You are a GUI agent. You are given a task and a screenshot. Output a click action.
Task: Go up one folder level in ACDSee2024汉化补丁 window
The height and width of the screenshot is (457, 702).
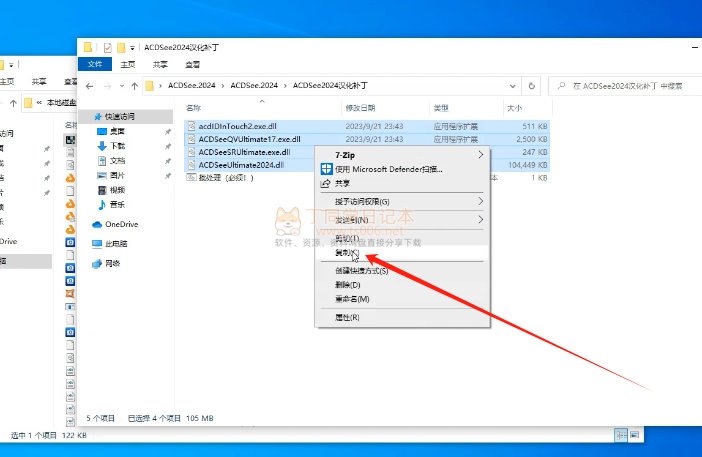coord(134,86)
